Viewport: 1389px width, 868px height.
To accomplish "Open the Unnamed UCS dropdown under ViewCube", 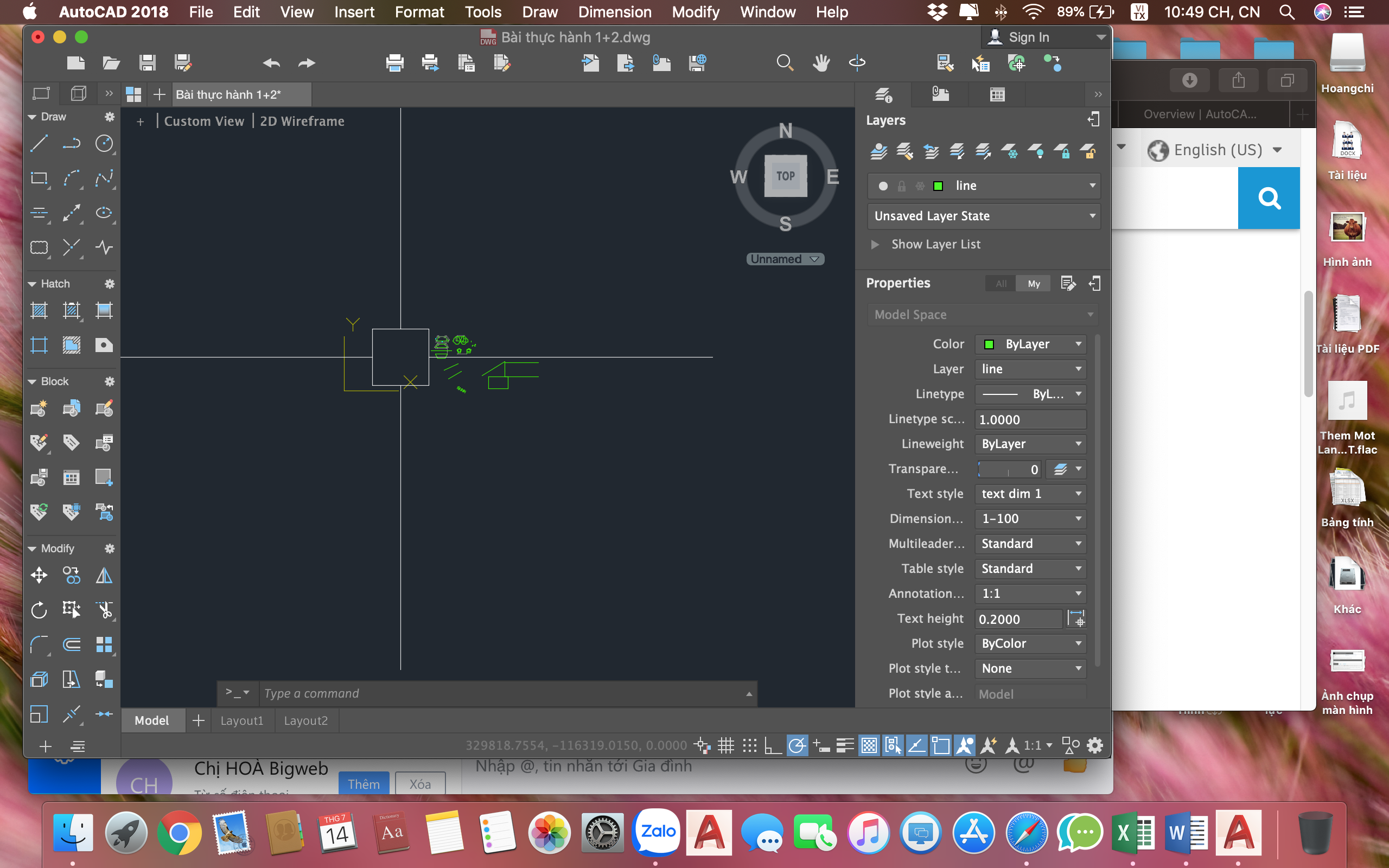I will pos(785,259).
